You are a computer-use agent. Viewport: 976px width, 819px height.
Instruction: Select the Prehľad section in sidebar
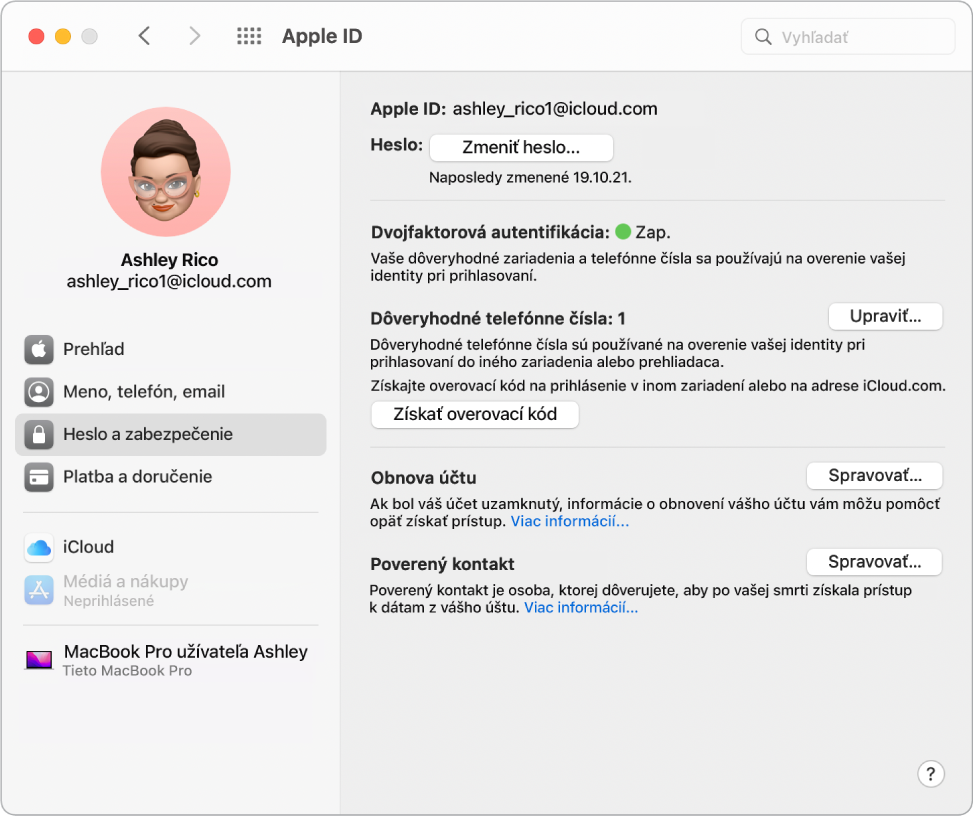click(95, 349)
